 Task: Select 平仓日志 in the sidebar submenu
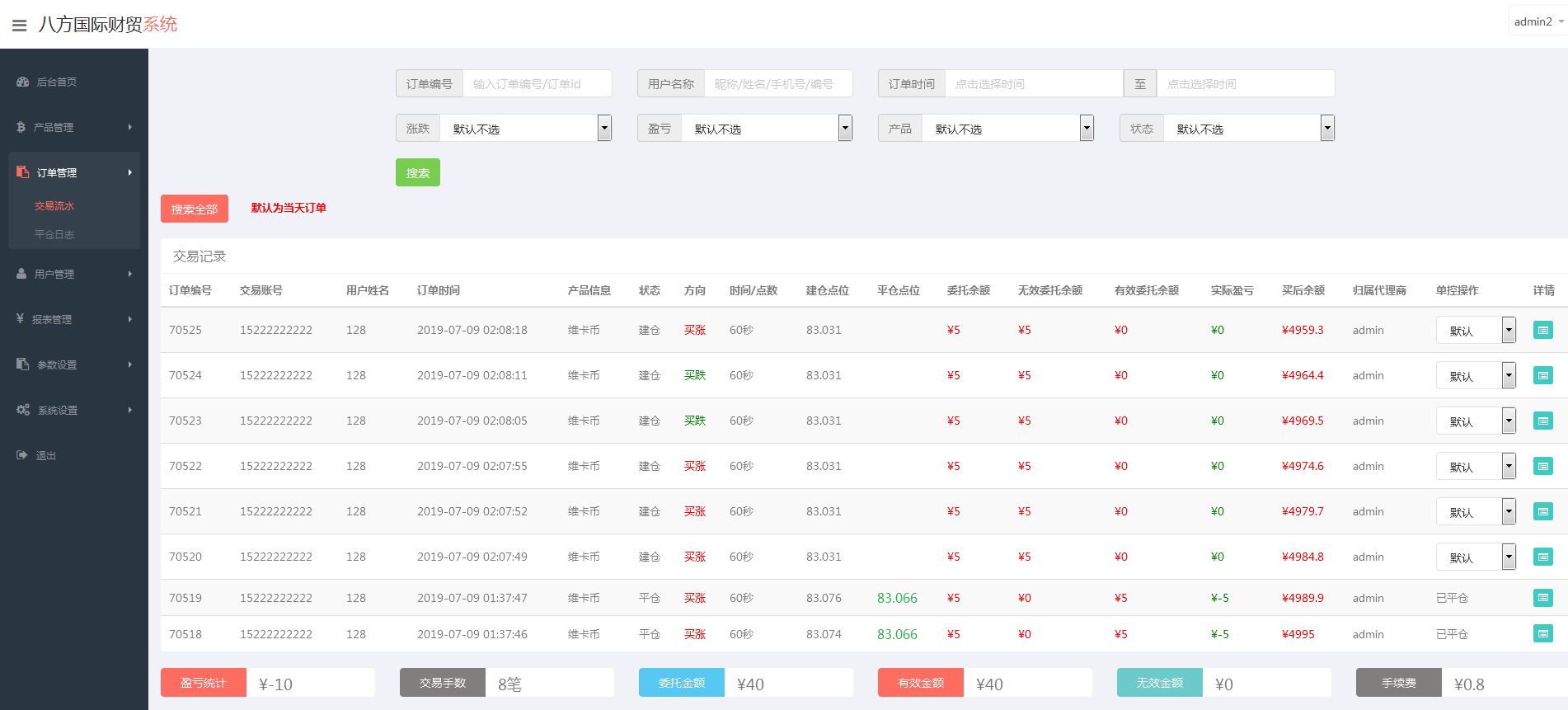[x=54, y=234]
